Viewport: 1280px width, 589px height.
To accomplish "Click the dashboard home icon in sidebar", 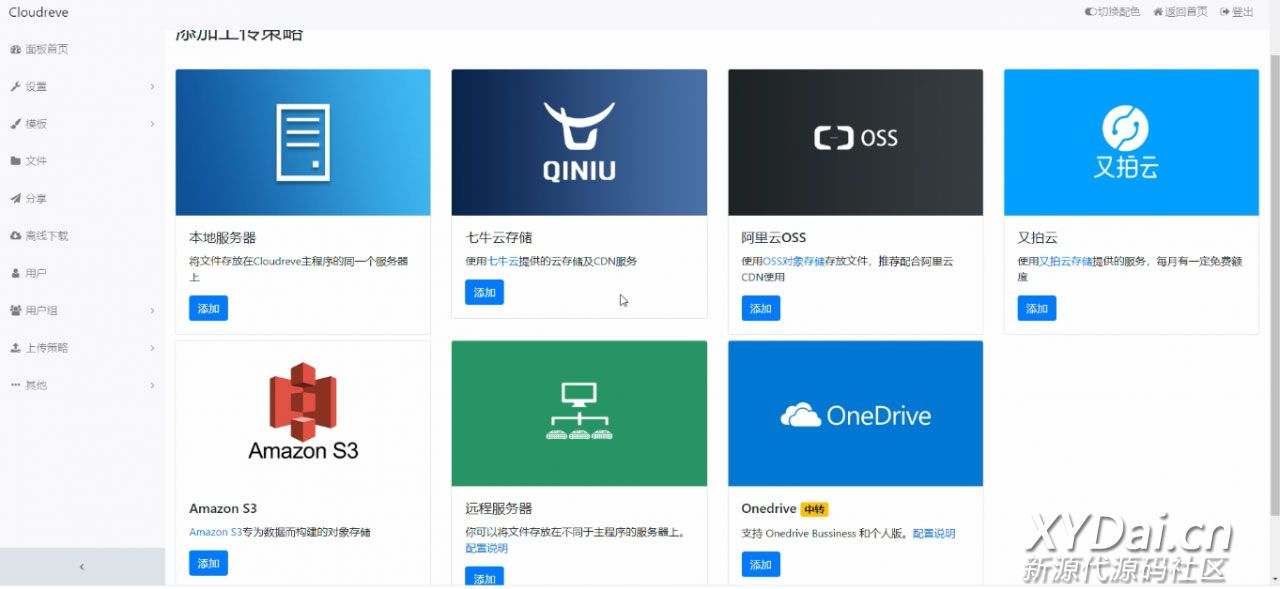I will (15, 49).
